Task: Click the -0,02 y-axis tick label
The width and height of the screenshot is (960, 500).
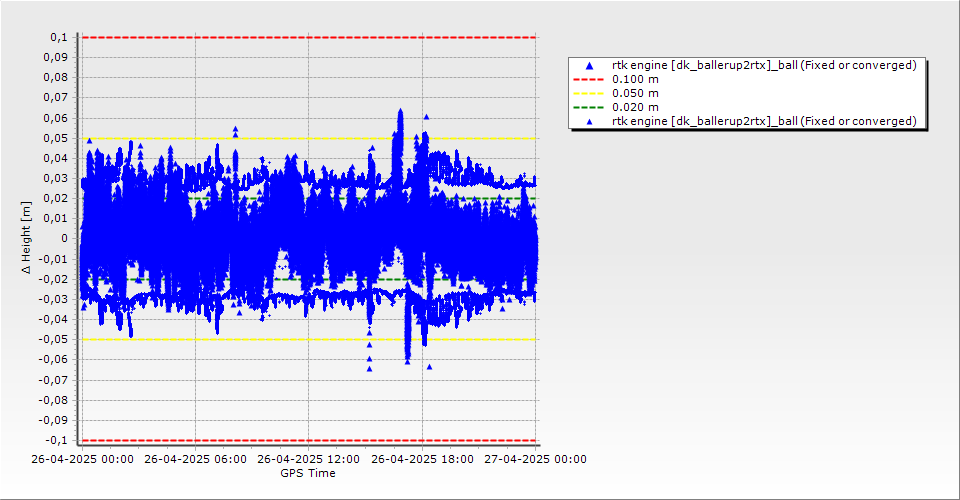Action: 54,279
